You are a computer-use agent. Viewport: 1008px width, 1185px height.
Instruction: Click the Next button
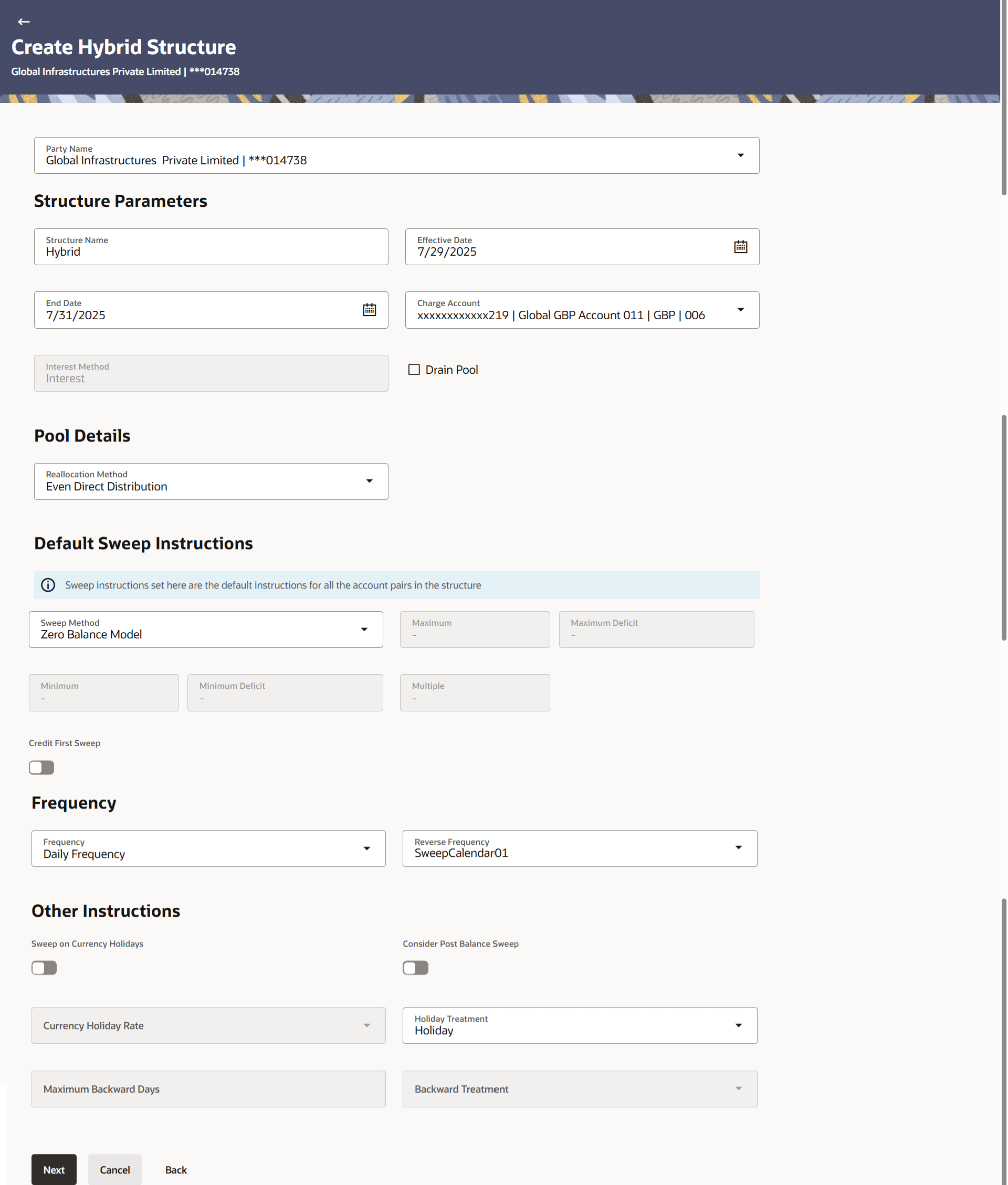54,1170
